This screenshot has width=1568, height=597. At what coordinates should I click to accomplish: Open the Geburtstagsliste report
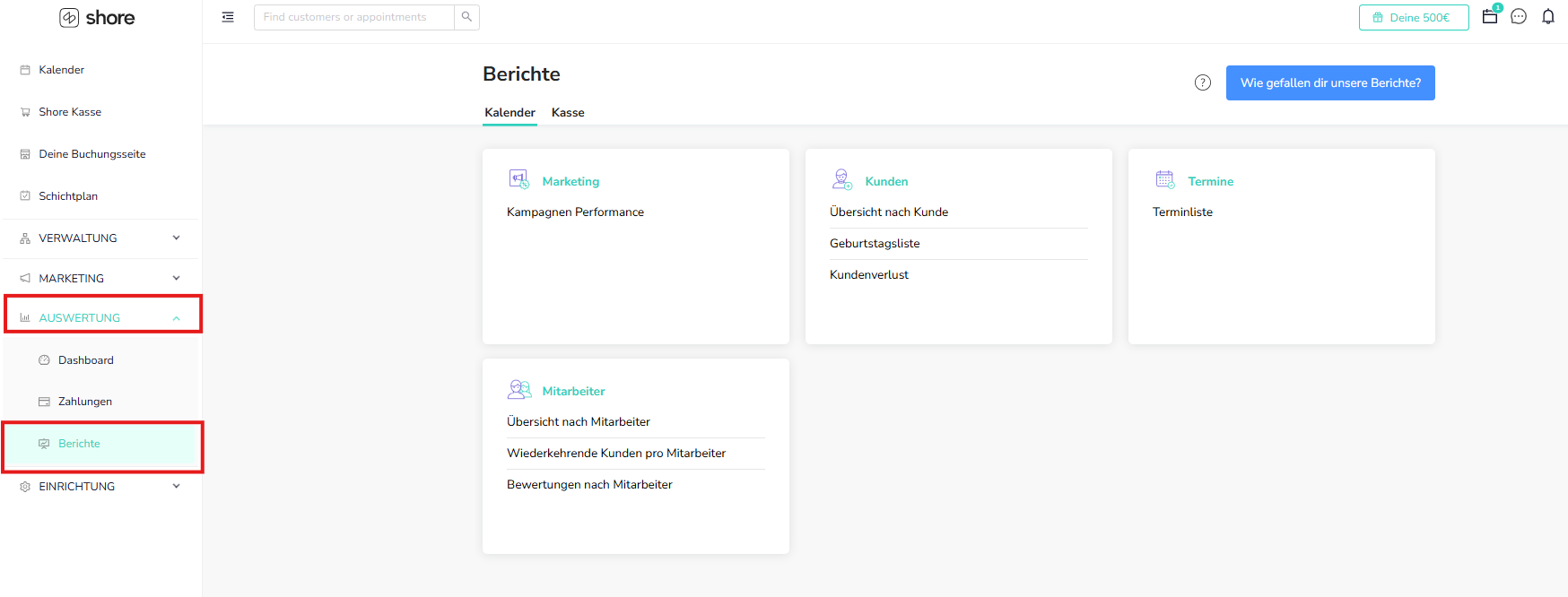[x=875, y=244]
